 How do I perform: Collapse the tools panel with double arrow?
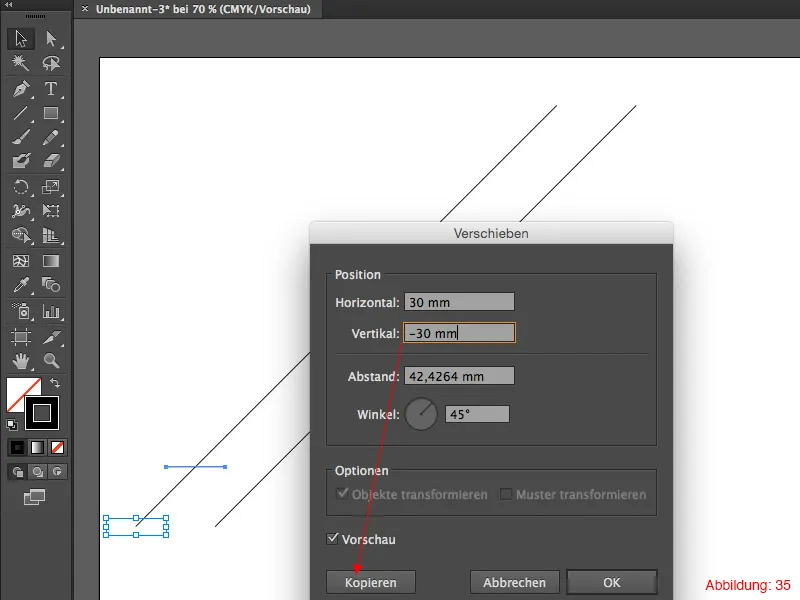(x=9, y=4)
